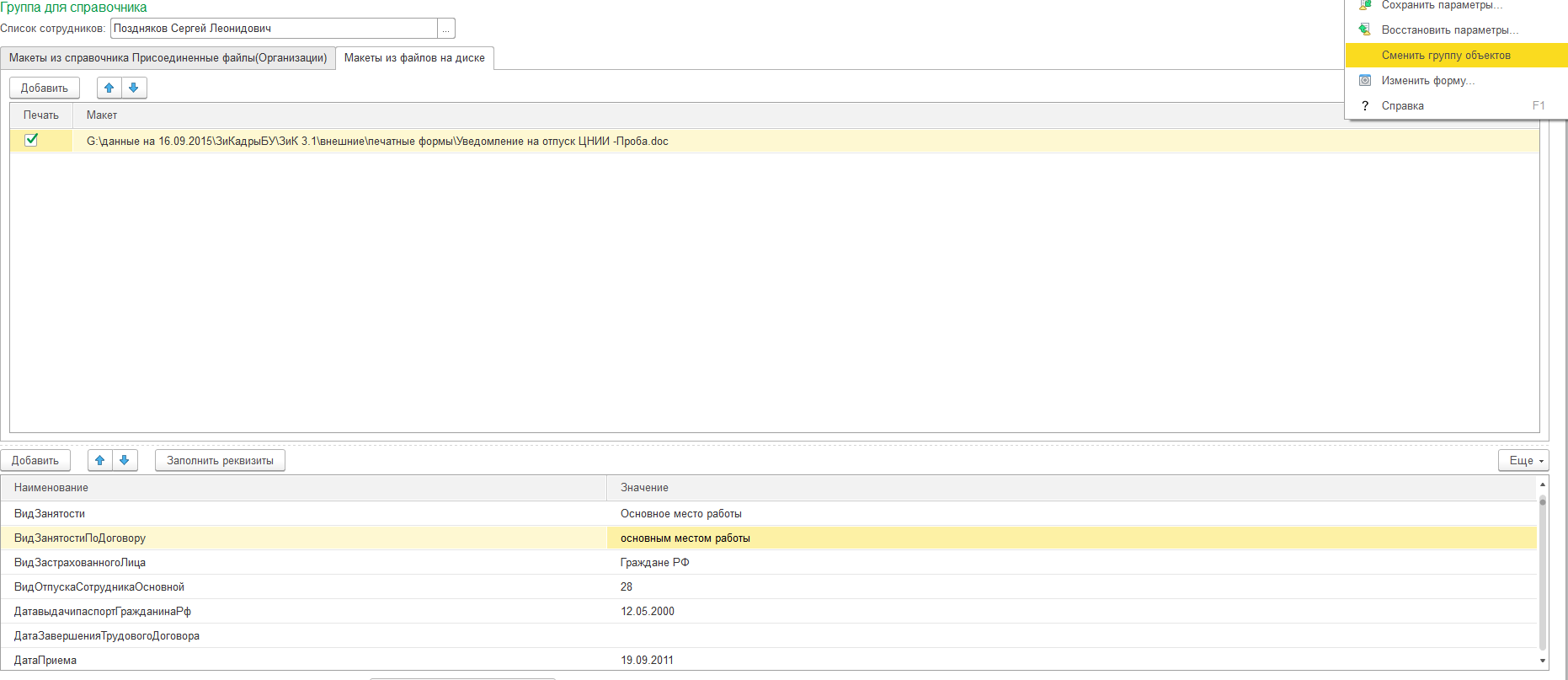Click the Изменить форму menu icon
Image resolution: width=1568 pixels, height=680 pixels.
click(1365, 80)
